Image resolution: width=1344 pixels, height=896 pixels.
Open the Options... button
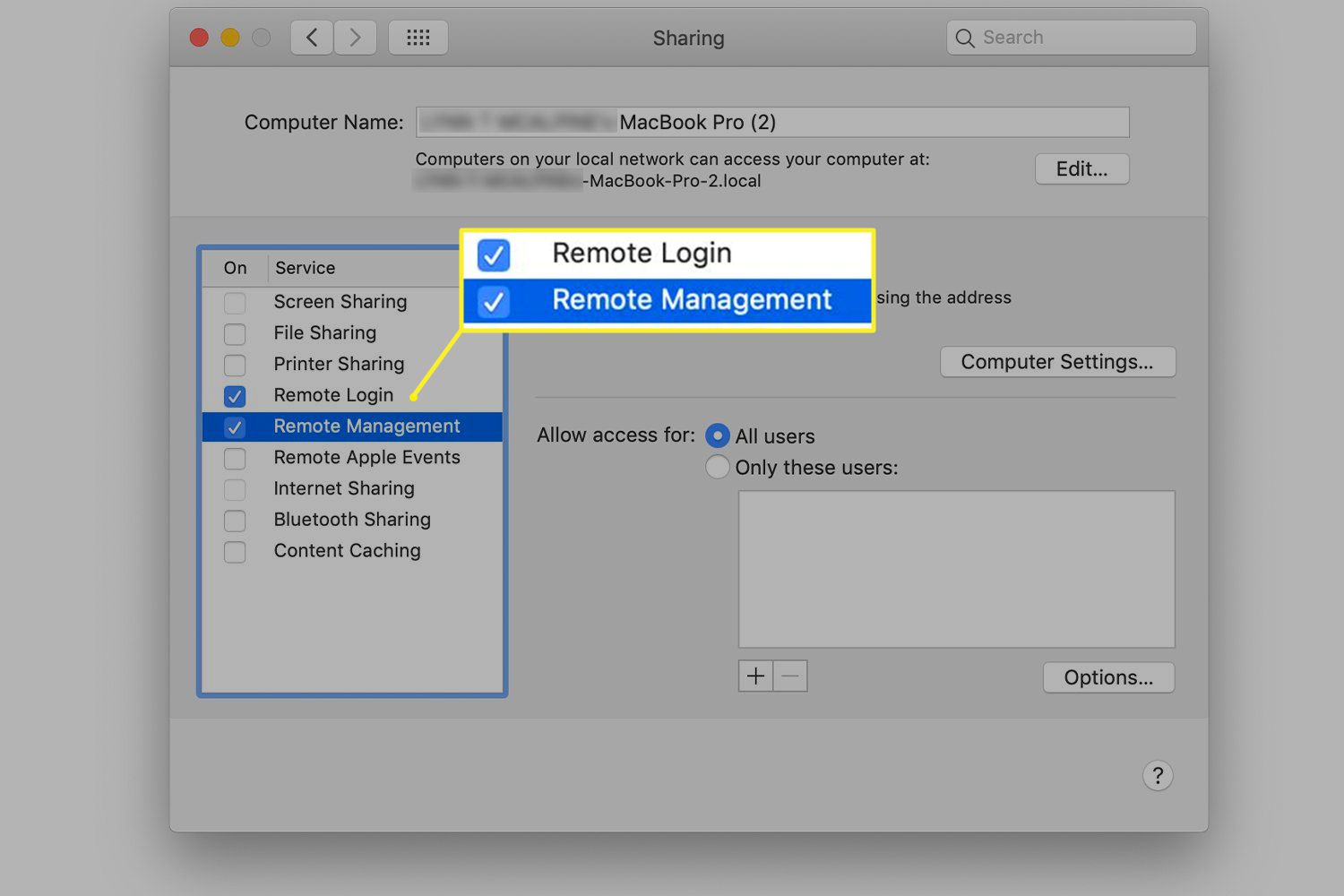[x=1108, y=677]
